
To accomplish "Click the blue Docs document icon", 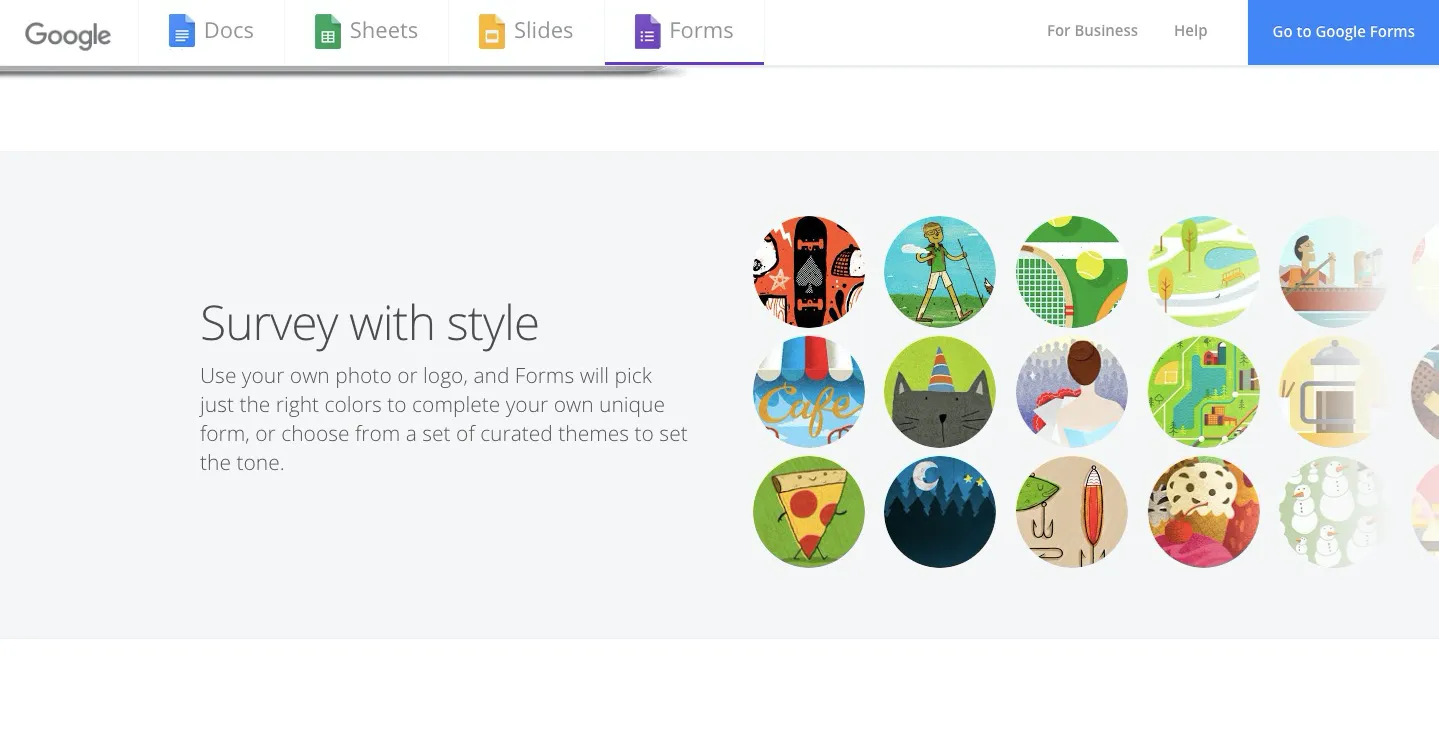I will point(181,32).
